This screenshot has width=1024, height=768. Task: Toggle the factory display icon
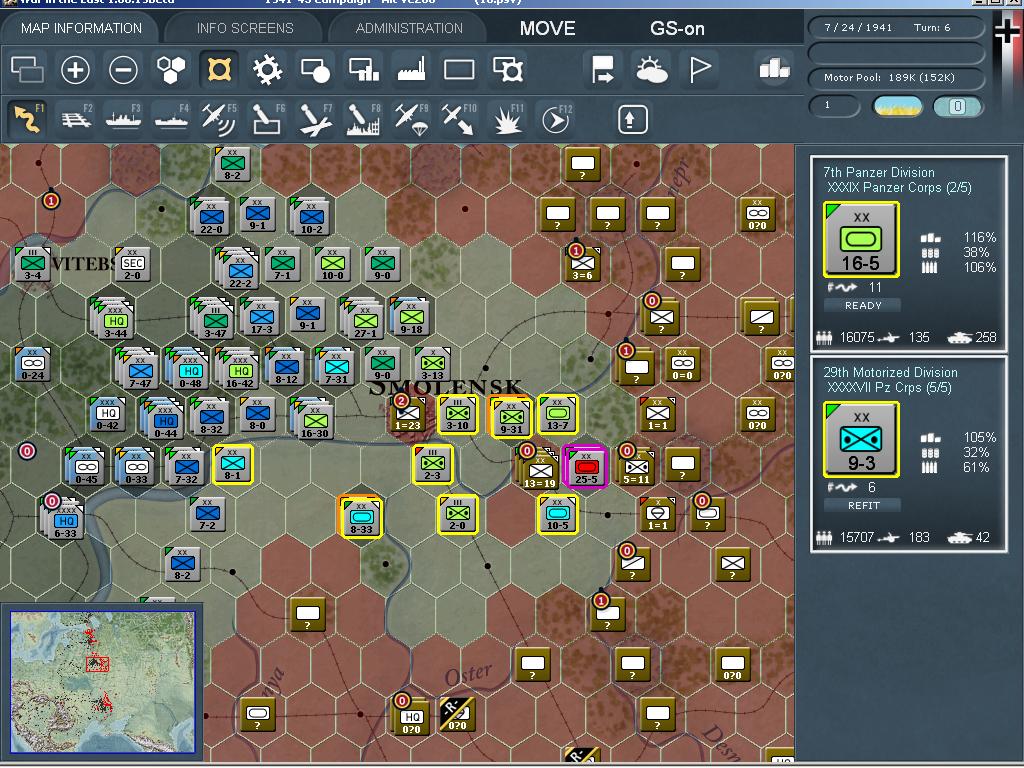[x=411, y=69]
